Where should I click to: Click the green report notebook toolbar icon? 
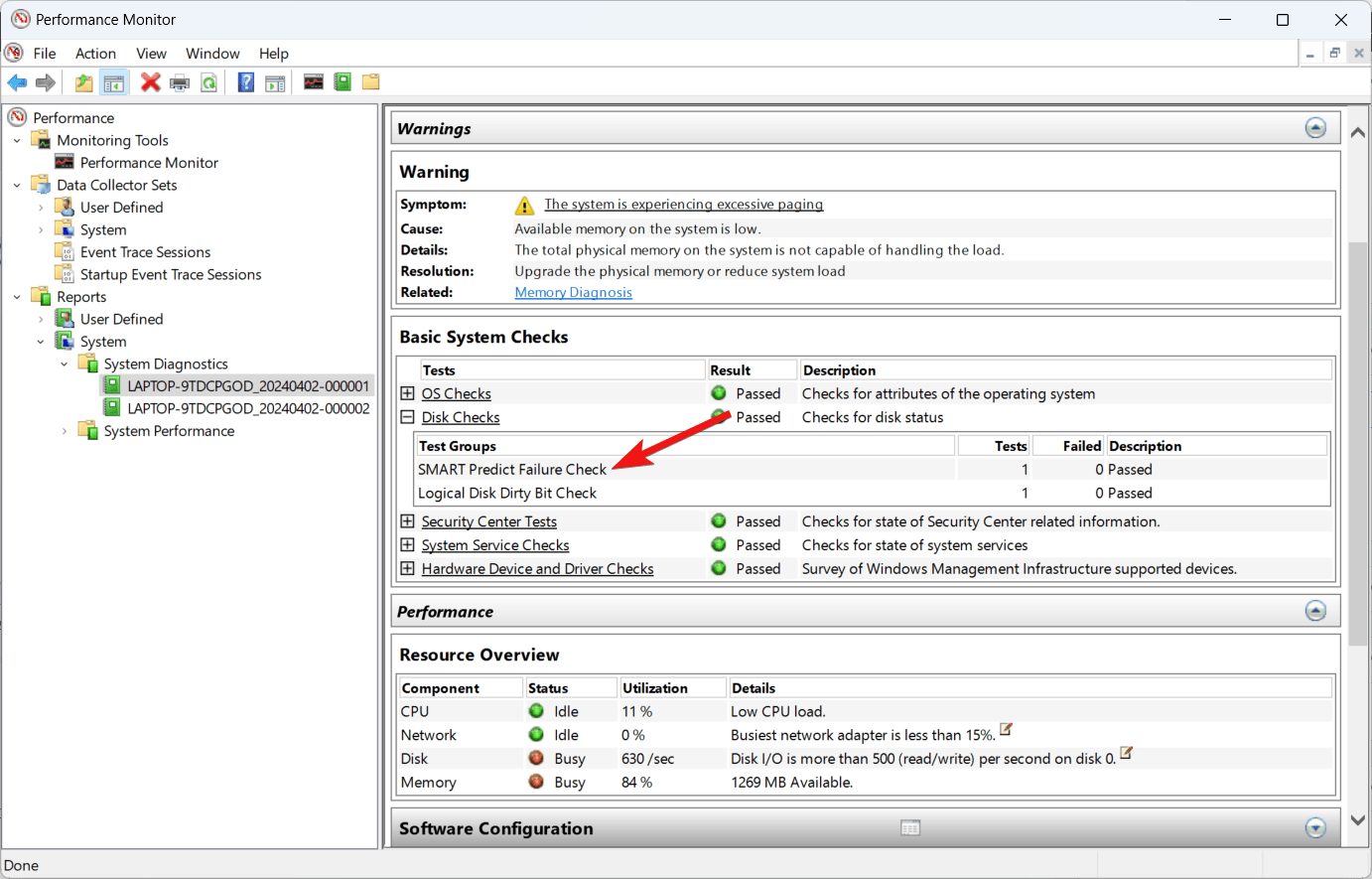(343, 82)
